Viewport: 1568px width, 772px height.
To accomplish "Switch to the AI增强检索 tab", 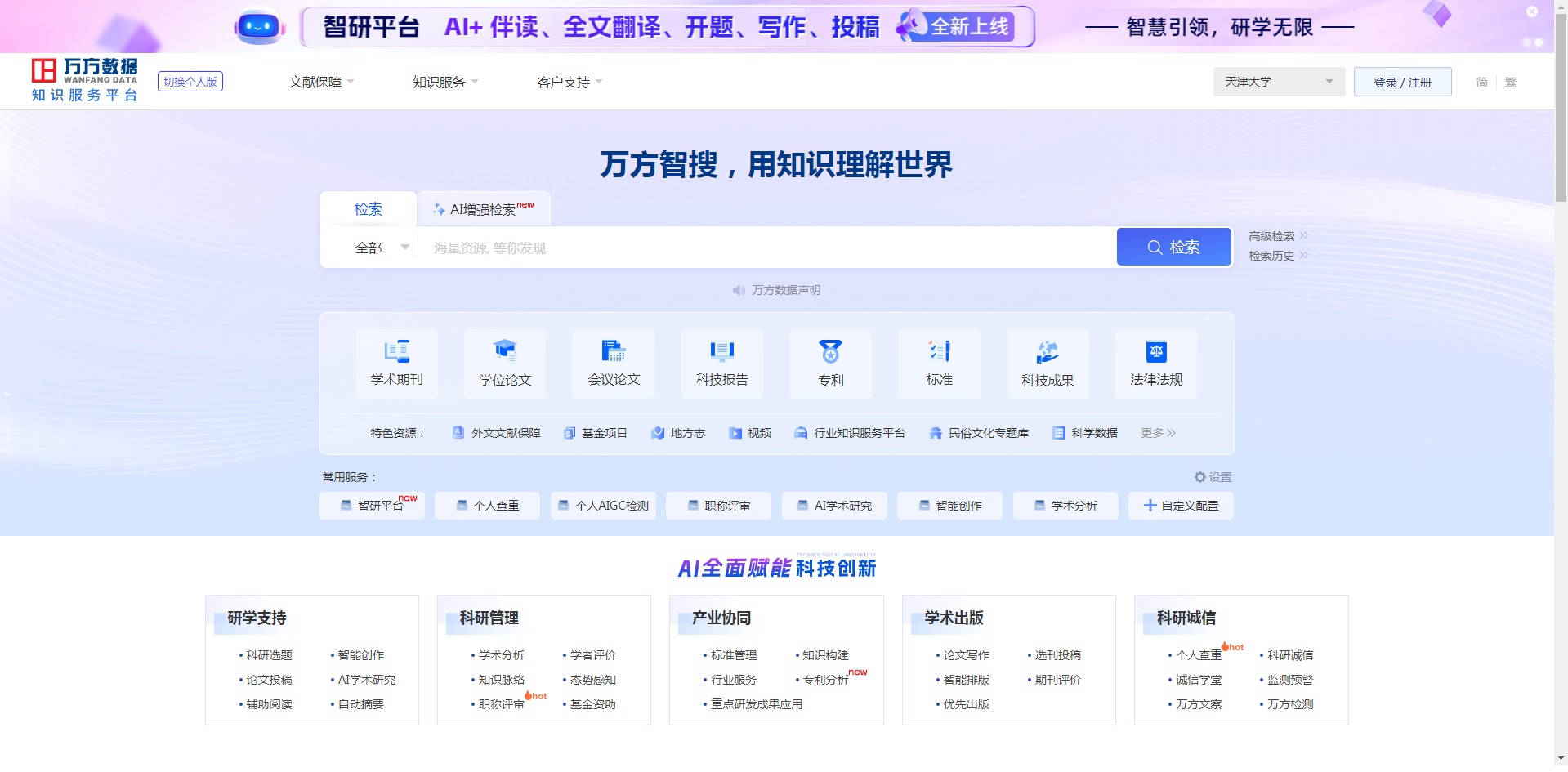I will 482,208.
